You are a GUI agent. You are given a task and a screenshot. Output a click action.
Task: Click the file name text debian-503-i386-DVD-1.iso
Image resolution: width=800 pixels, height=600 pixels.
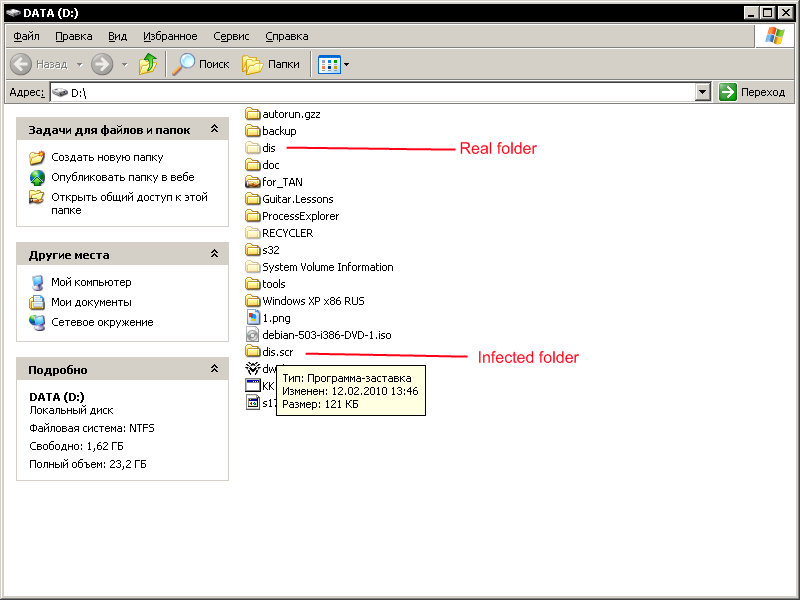(327, 335)
